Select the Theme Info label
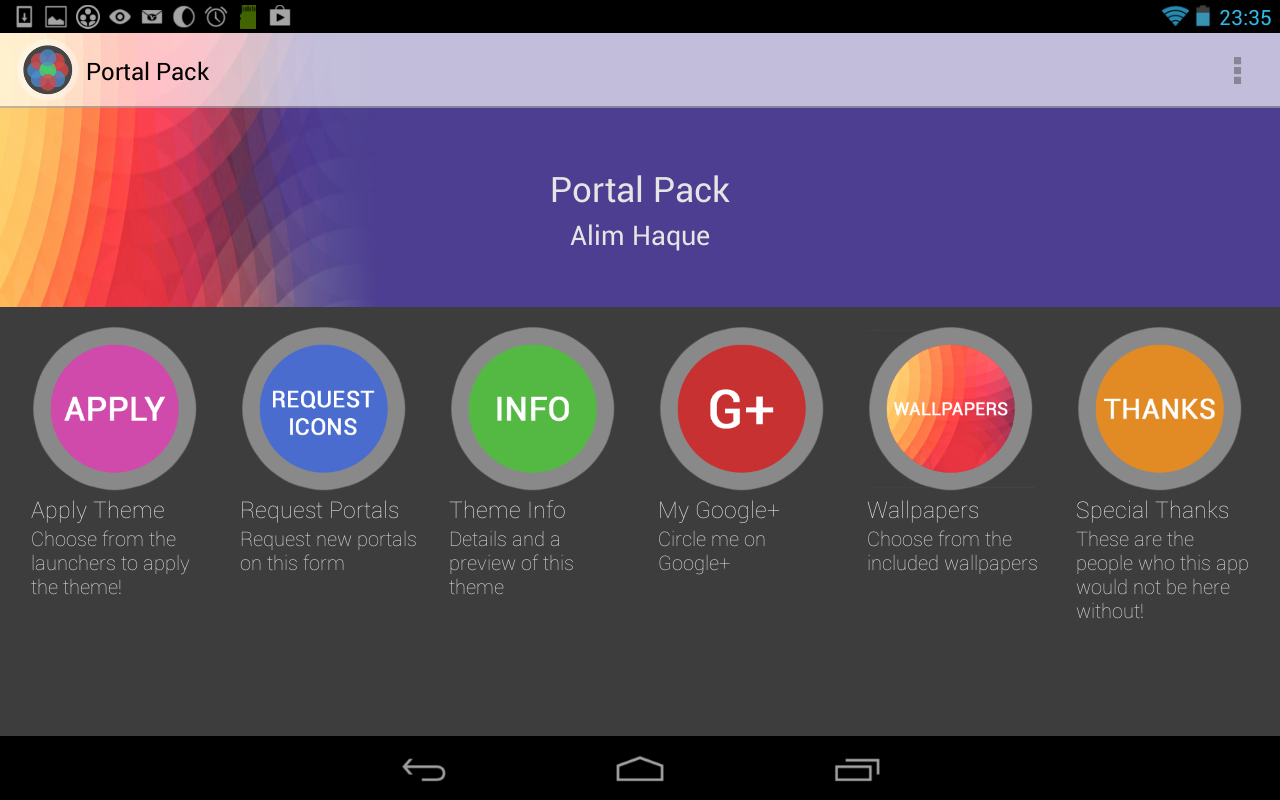Screen dimensions: 1280x800 (508, 510)
